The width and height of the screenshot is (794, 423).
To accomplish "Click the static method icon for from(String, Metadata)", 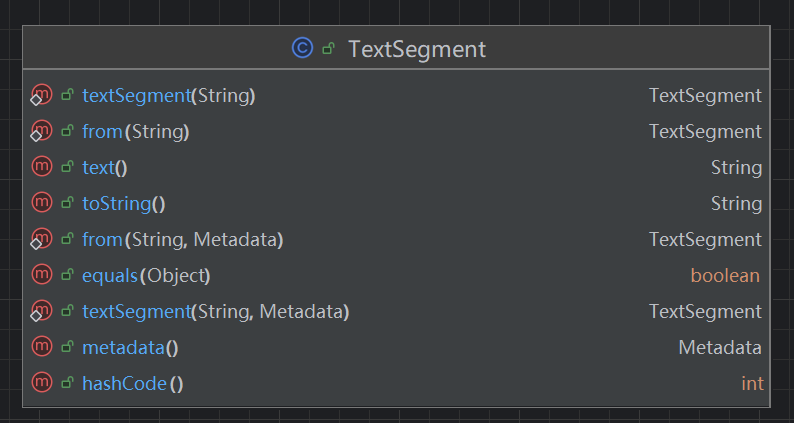I will pyautogui.click(x=42, y=240).
